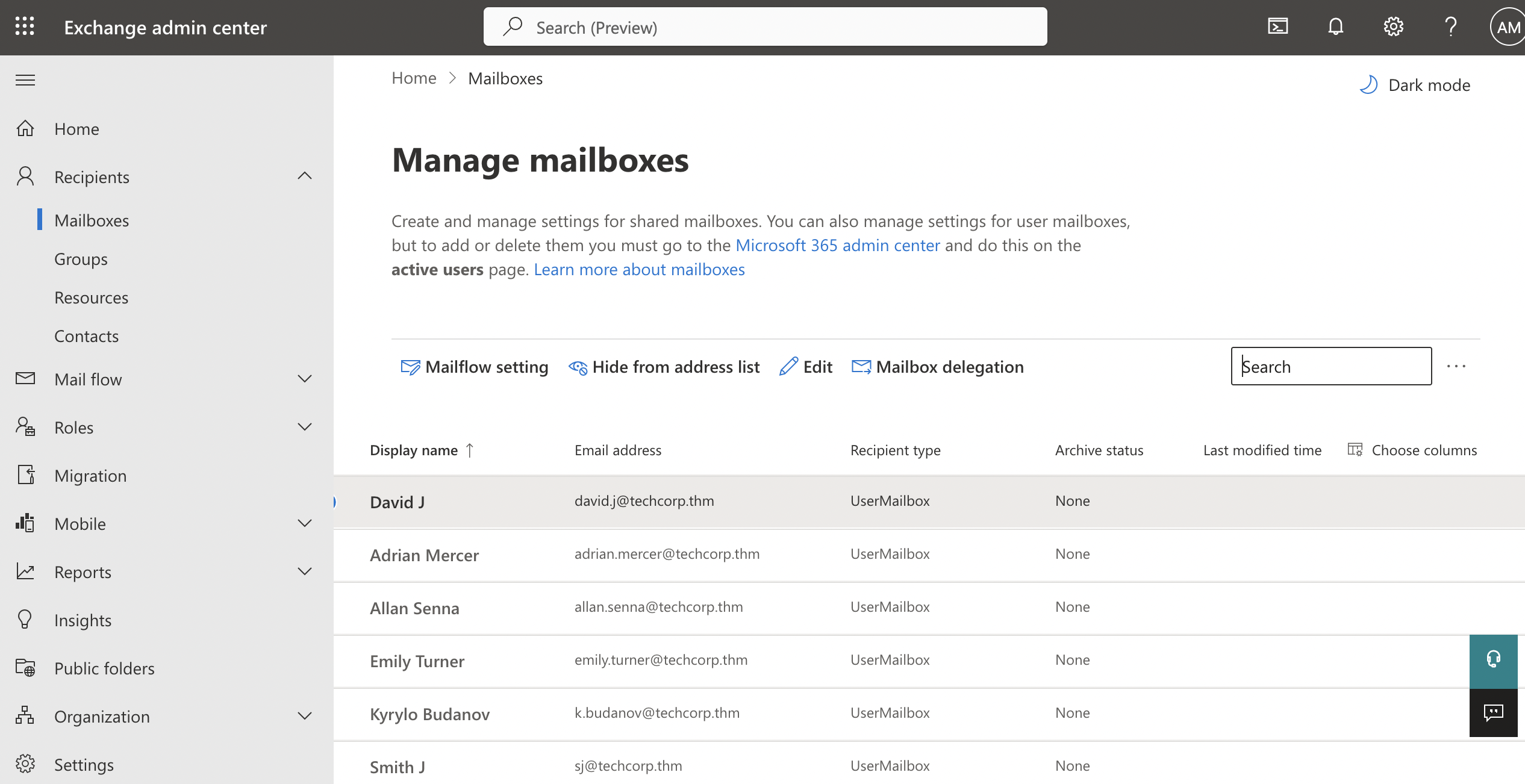Screen dimensions: 1525x784
Task: Collapse the Recipients section
Action: [305, 176]
